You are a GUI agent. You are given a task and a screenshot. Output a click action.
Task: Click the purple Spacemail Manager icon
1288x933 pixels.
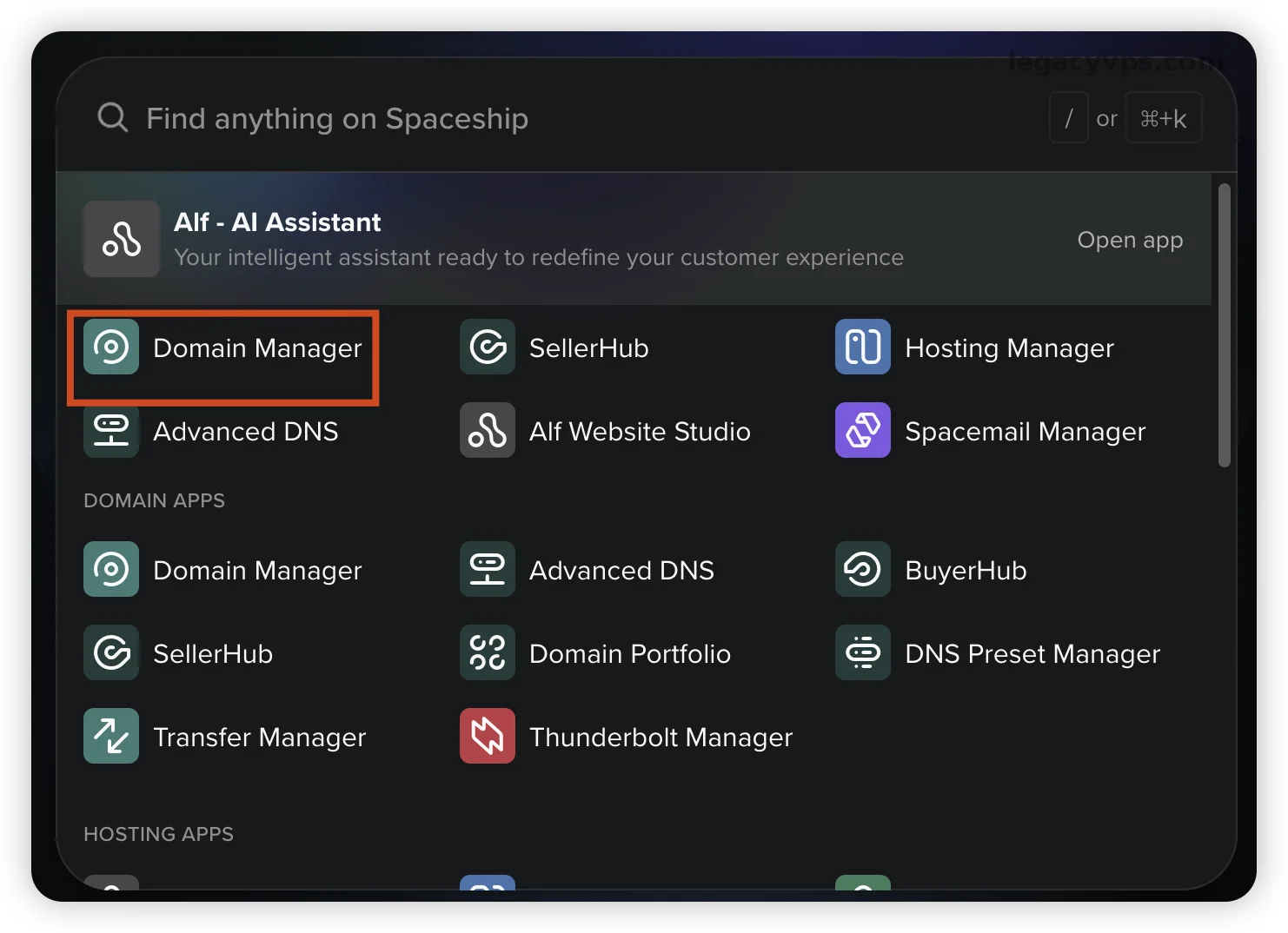(862, 430)
